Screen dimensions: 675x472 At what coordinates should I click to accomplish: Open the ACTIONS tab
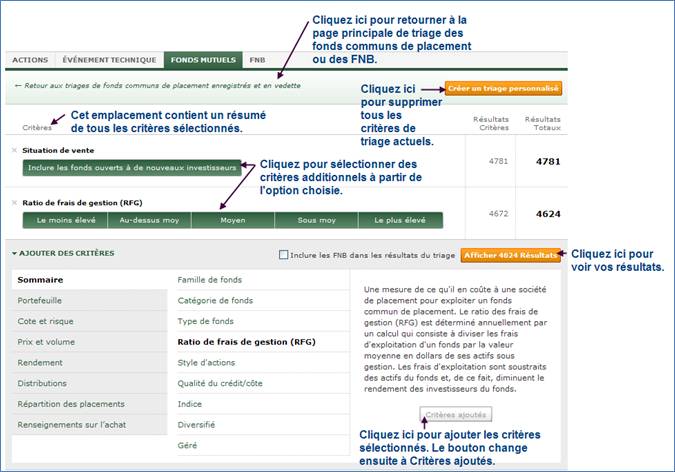(x=30, y=60)
